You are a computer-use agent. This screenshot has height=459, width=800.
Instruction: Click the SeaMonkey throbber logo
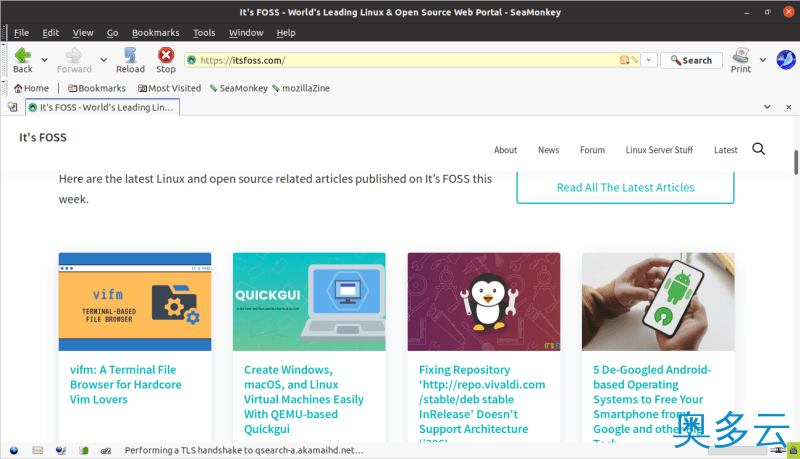pyautogui.click(x=786, y=60)
